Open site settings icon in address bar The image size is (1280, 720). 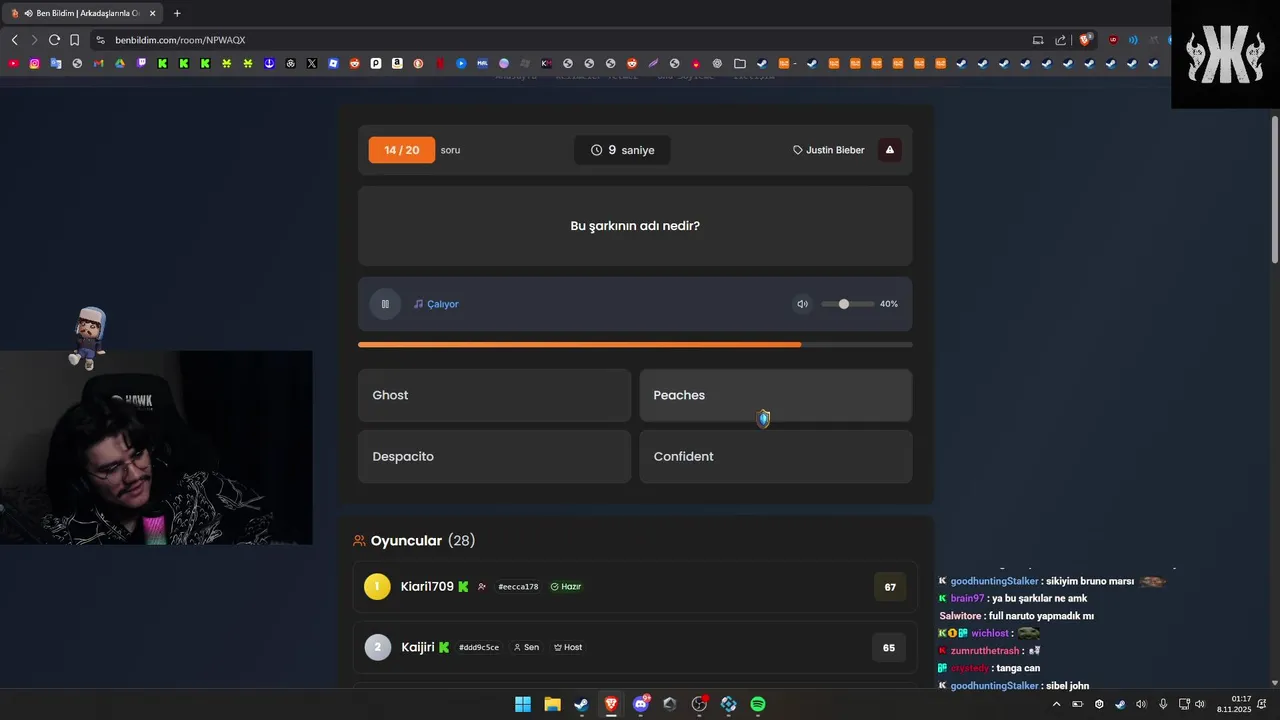pyautogui.click(x=100, y=40)
